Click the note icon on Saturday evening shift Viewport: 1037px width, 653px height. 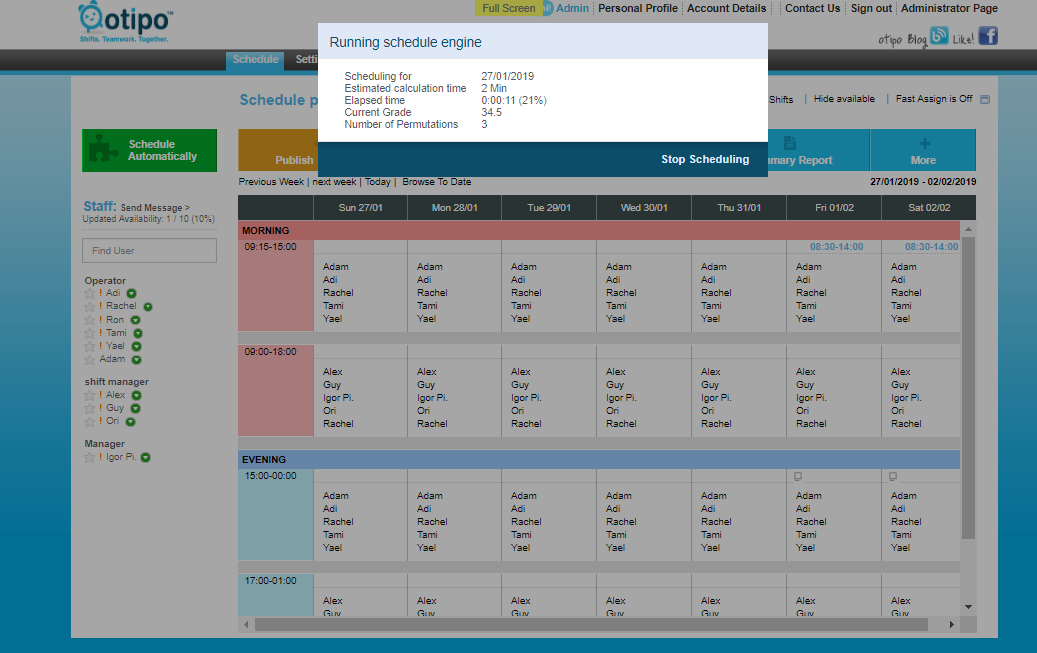point(892,476)
